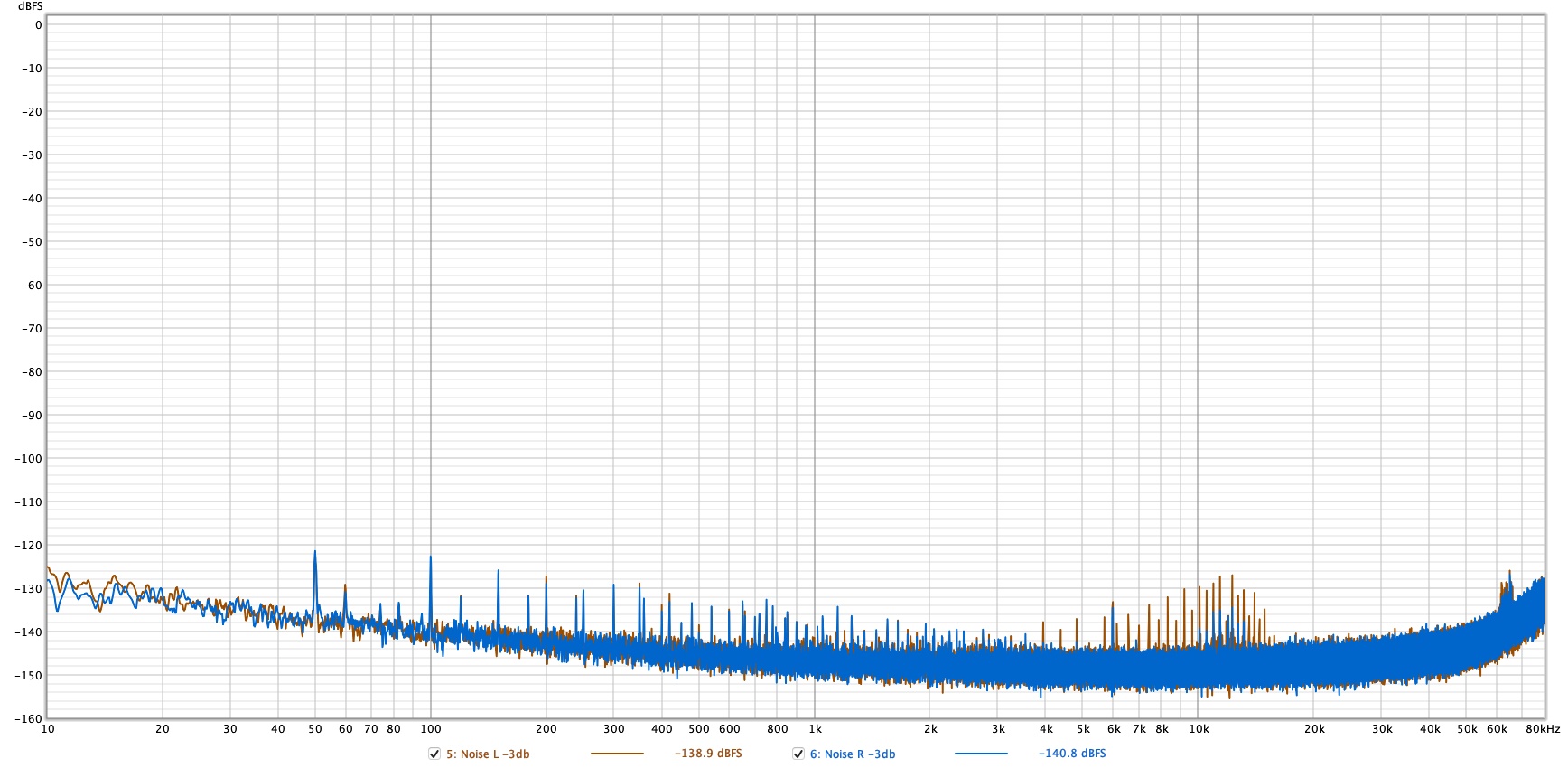Click the blue Noise R line swatch
1568x768 pixels.
(x=981, y=754)
